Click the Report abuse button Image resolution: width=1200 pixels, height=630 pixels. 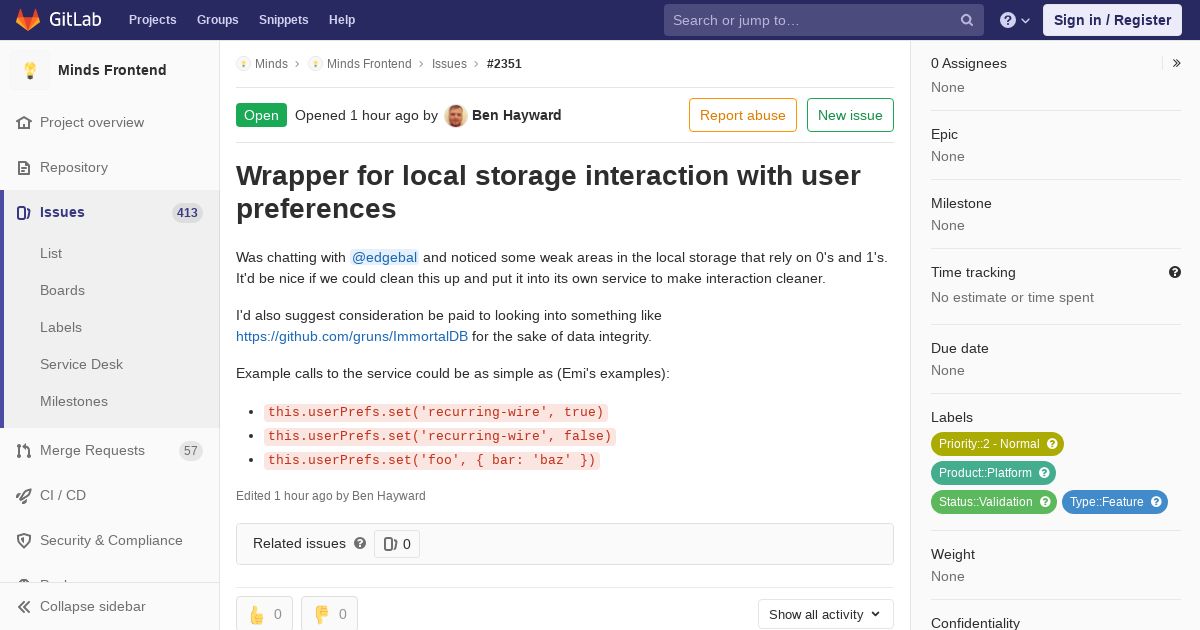coord(743,115)
